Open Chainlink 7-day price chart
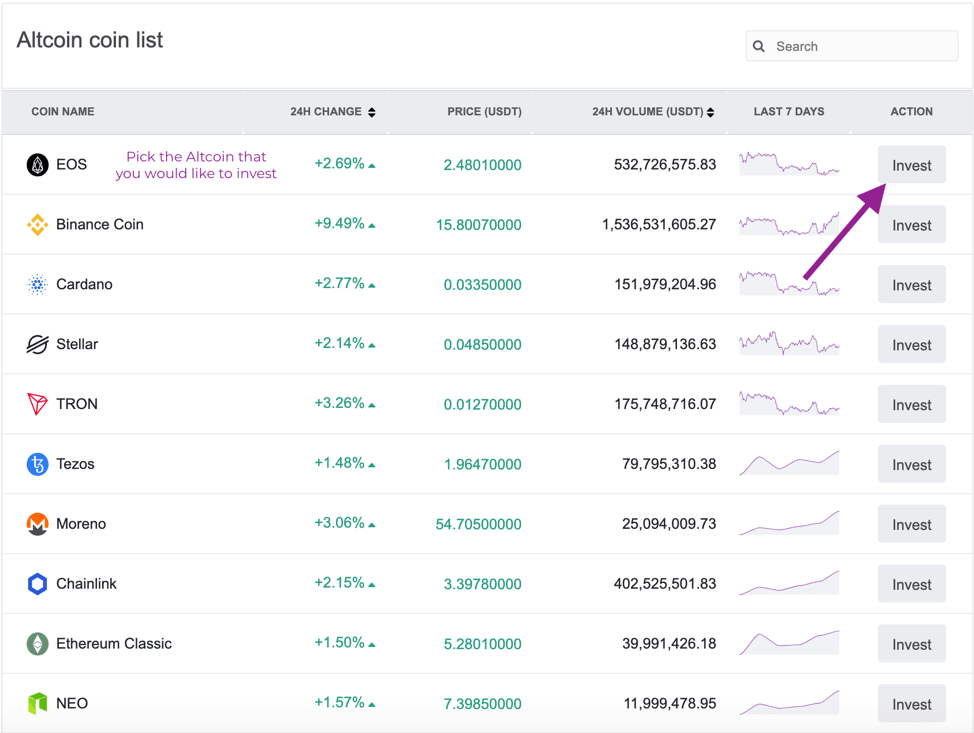 (789, 583)
